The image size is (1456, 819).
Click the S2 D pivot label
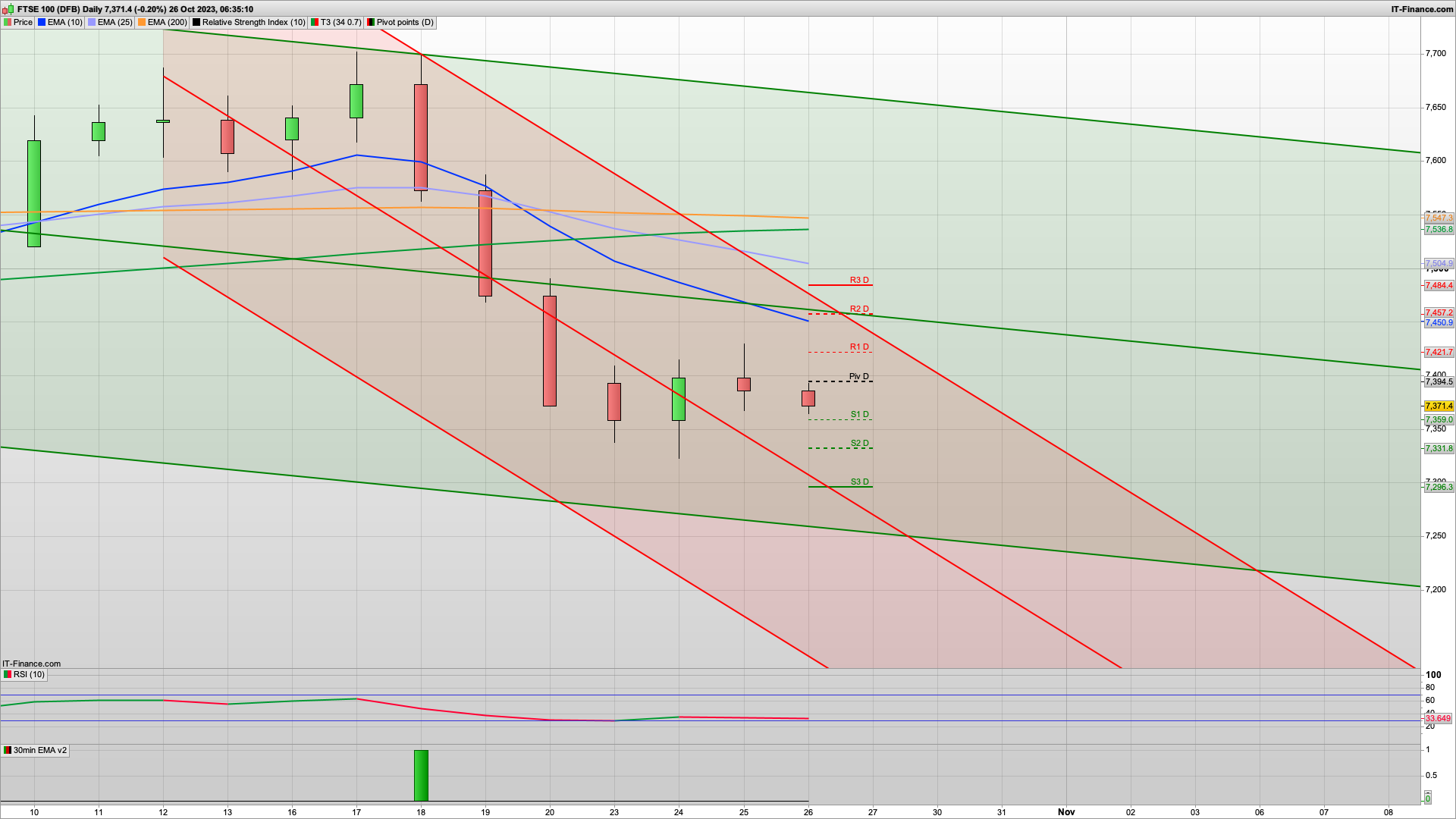click(x=859, y=443)
